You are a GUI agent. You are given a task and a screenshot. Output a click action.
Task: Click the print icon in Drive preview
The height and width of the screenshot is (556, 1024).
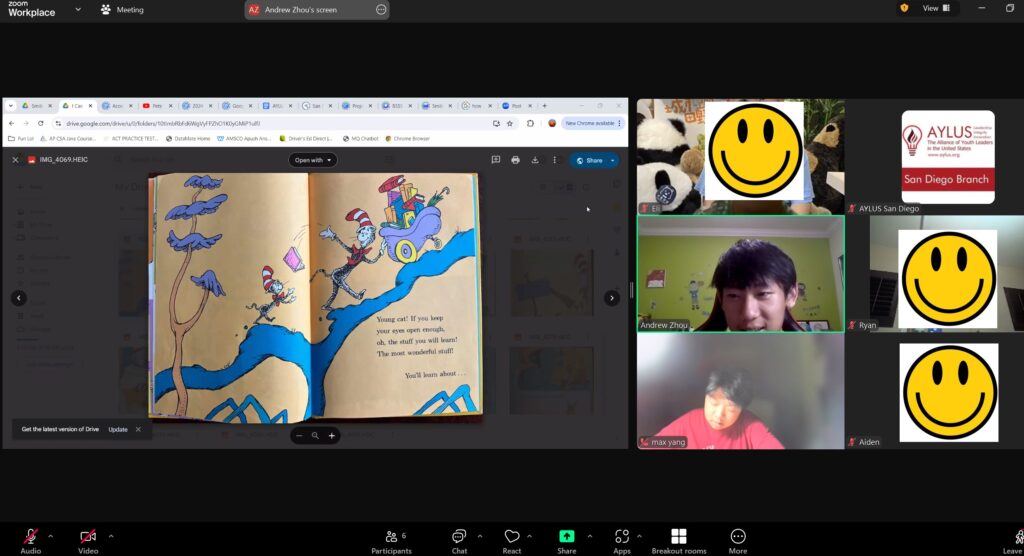tap(515, 159)
